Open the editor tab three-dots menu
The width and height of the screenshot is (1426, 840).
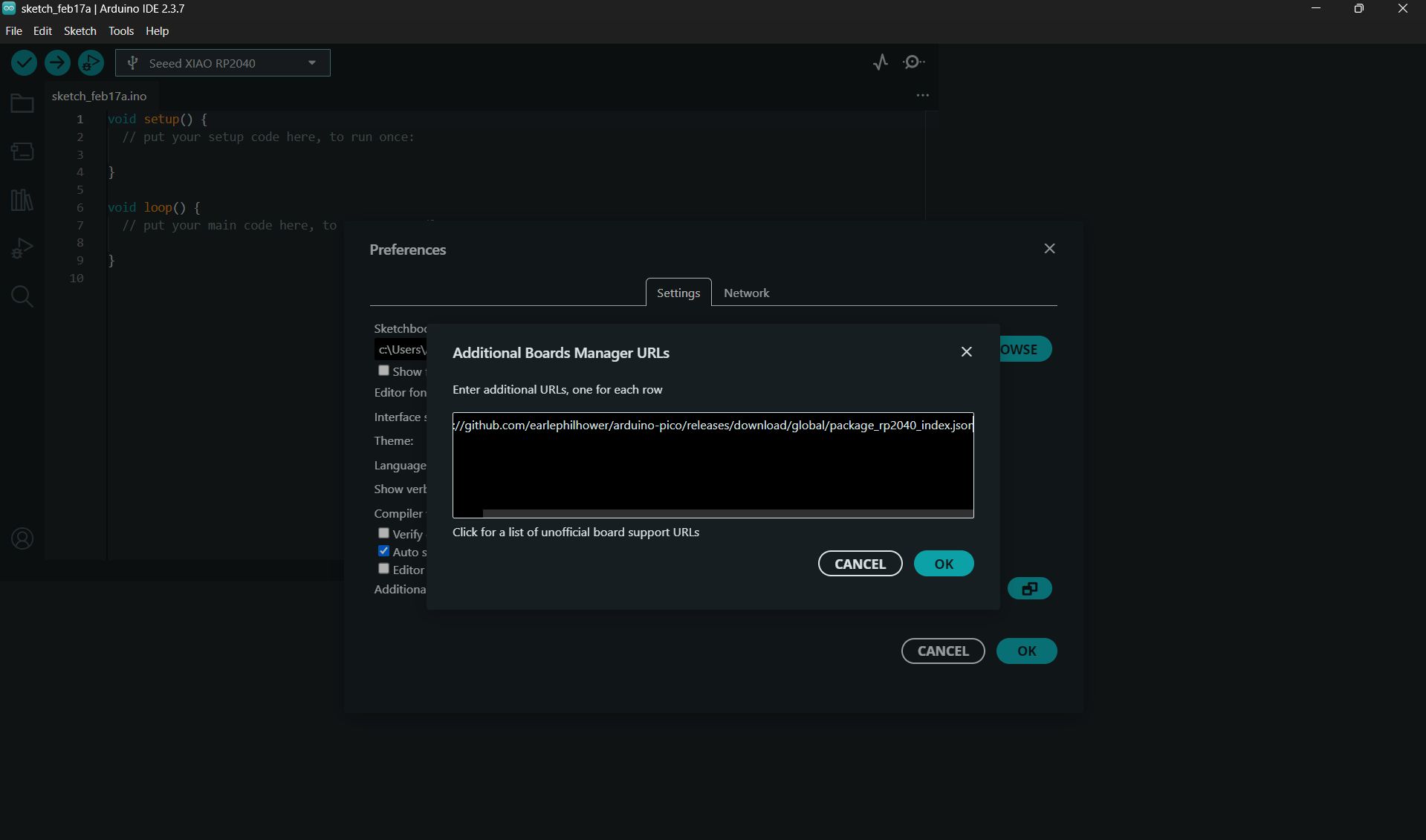922,95
